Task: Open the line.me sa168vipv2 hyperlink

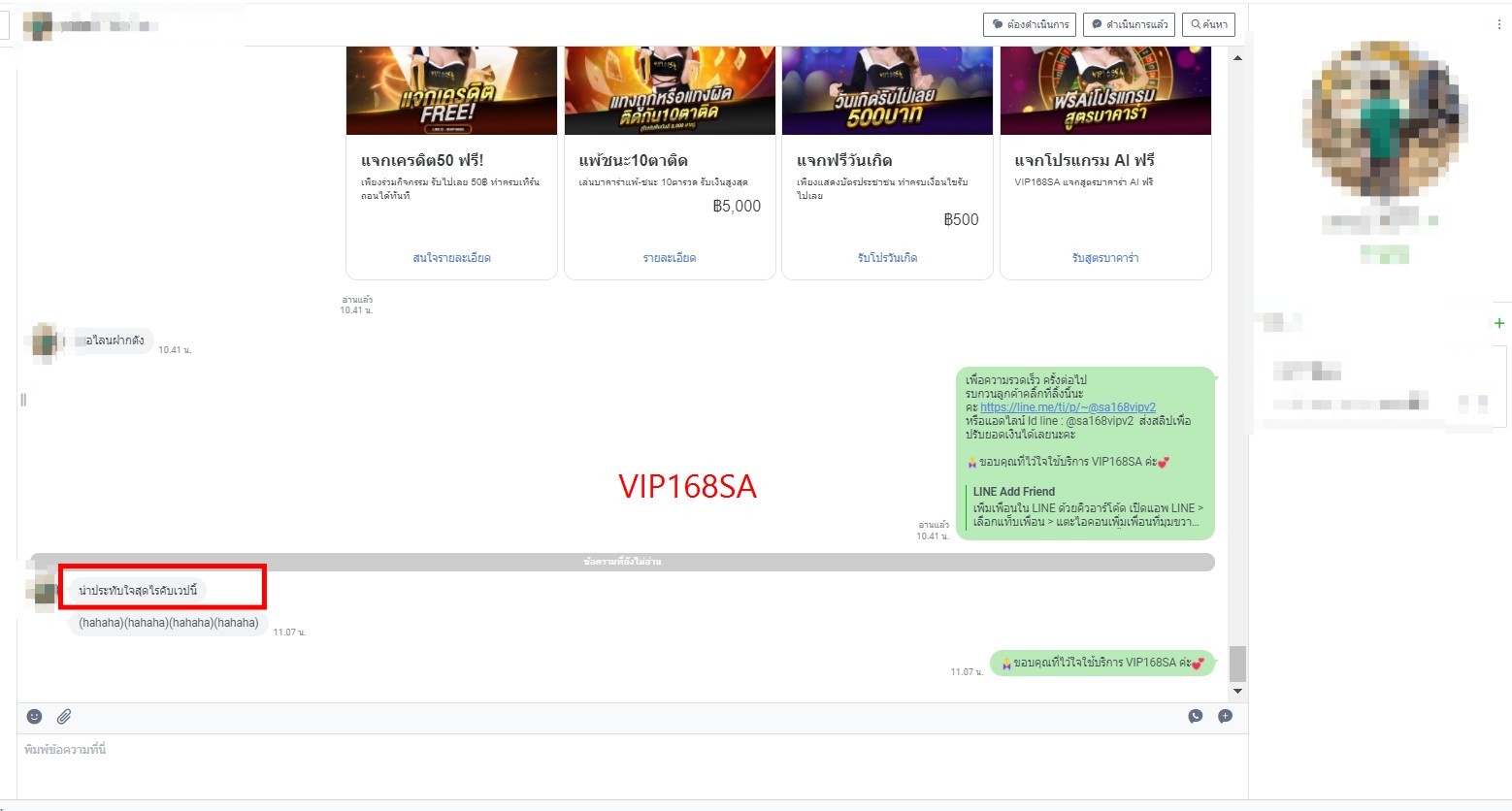Action: click(x=1068, y=407)
